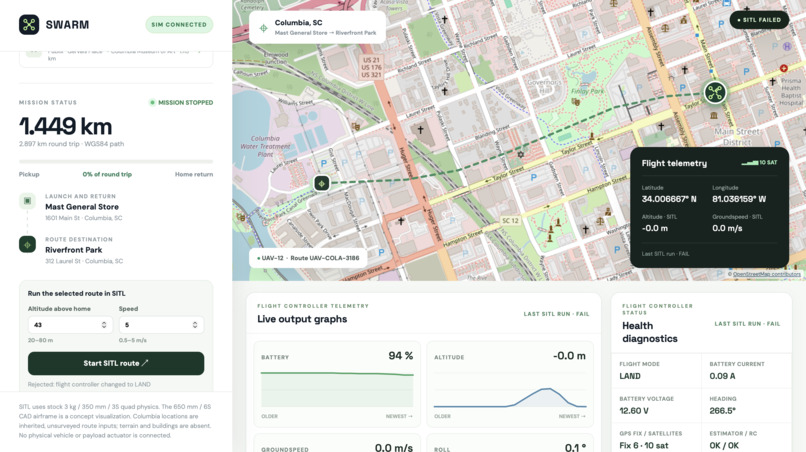806x452 pixels.
Task: Click the Altitude above home input field
Action: pyautogui.click(x=70, y=324)
